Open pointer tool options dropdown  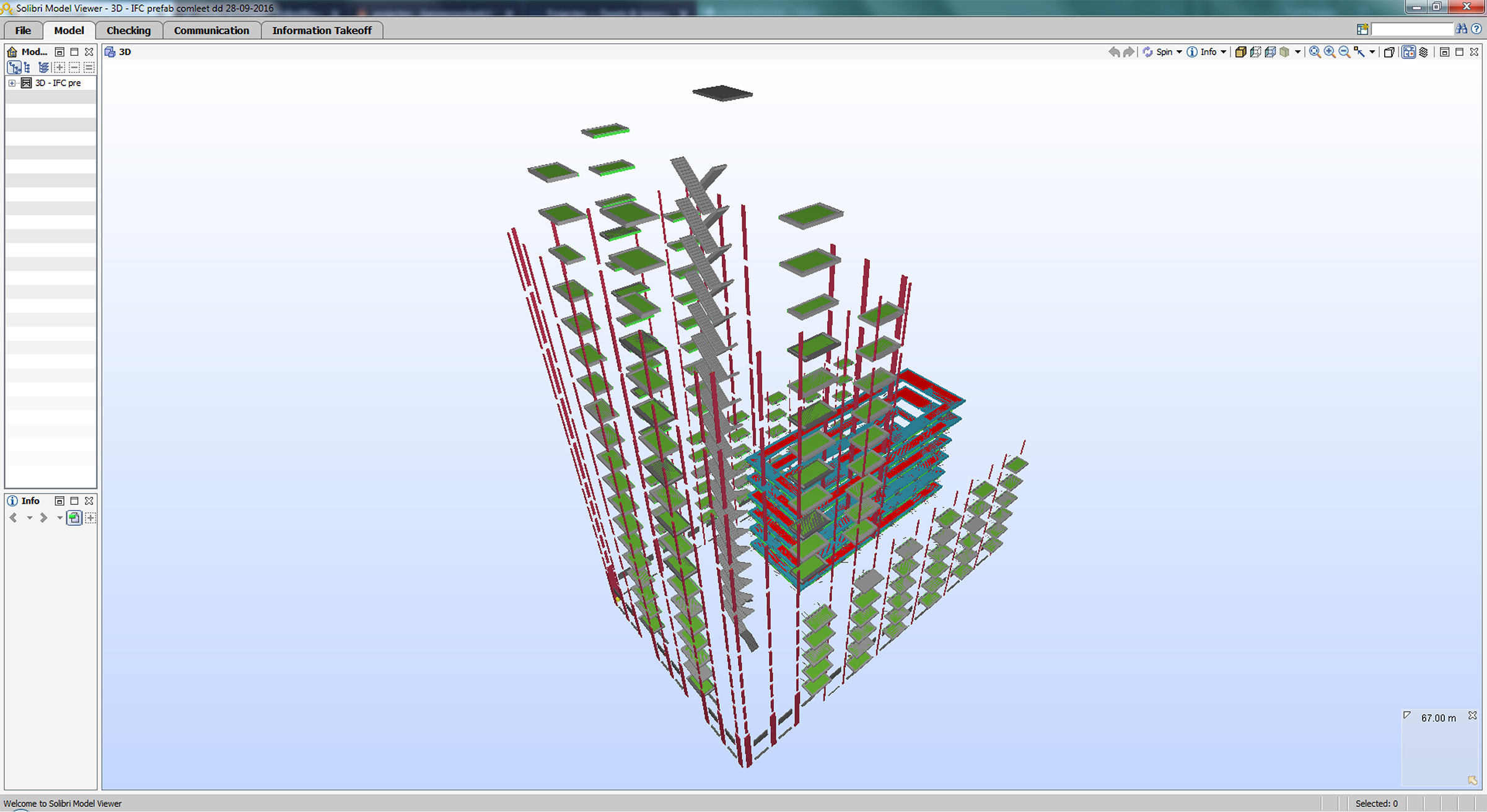pyautogui.click(x=1372, y=52)
